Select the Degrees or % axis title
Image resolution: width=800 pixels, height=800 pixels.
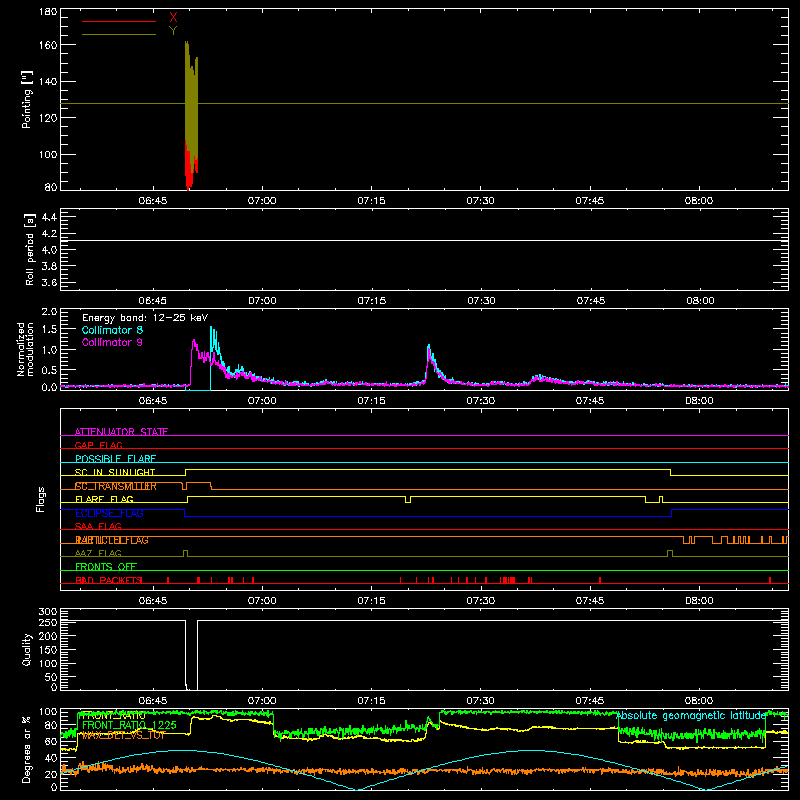(x=27, y=749)
